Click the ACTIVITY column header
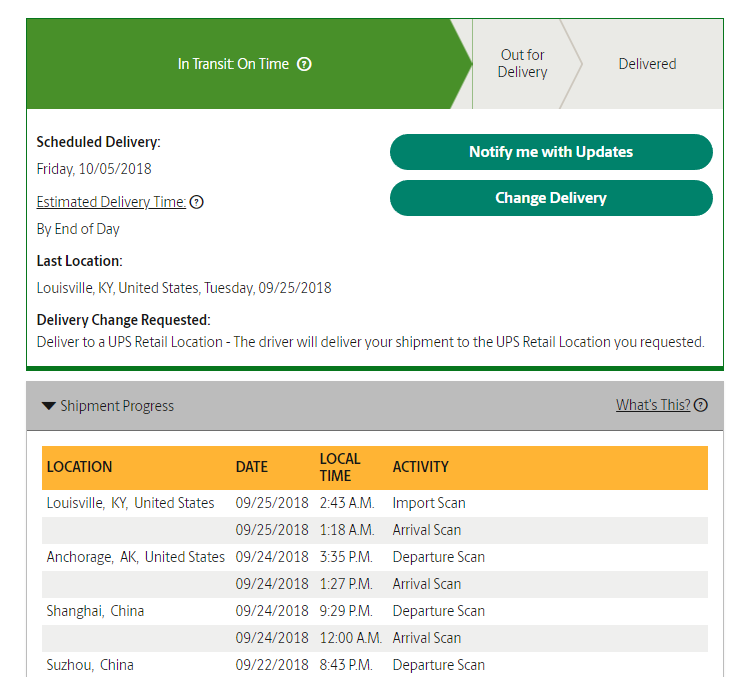 tap(420, 467)
